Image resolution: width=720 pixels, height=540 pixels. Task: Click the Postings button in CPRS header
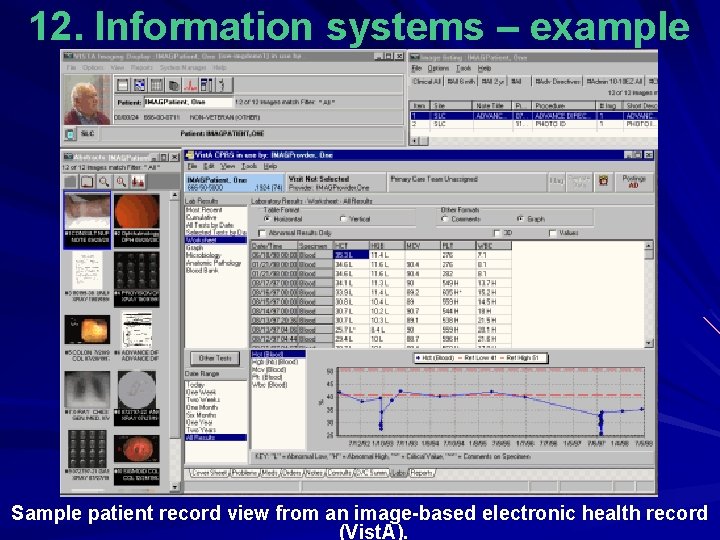click(634, 181)
